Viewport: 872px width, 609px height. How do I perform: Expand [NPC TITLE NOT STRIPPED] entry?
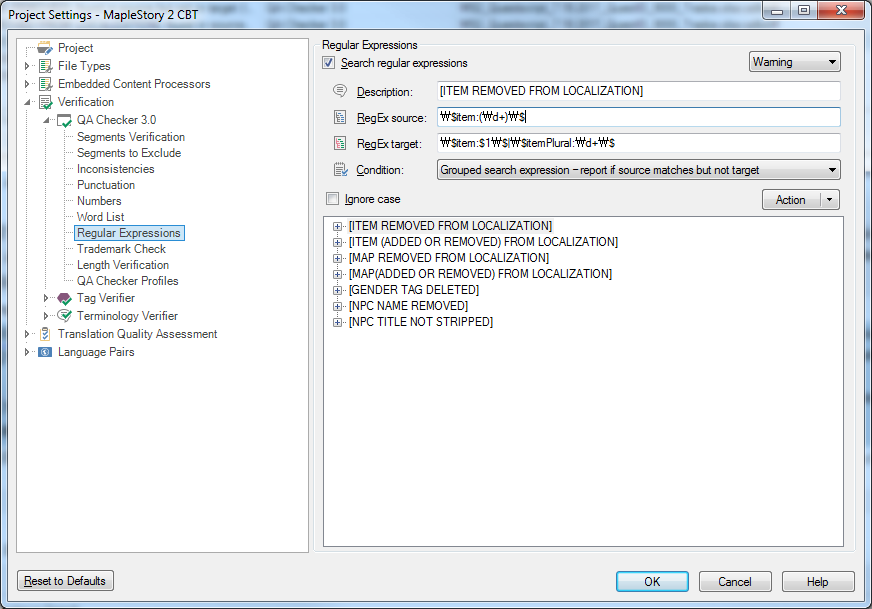[x=337, y=323]
